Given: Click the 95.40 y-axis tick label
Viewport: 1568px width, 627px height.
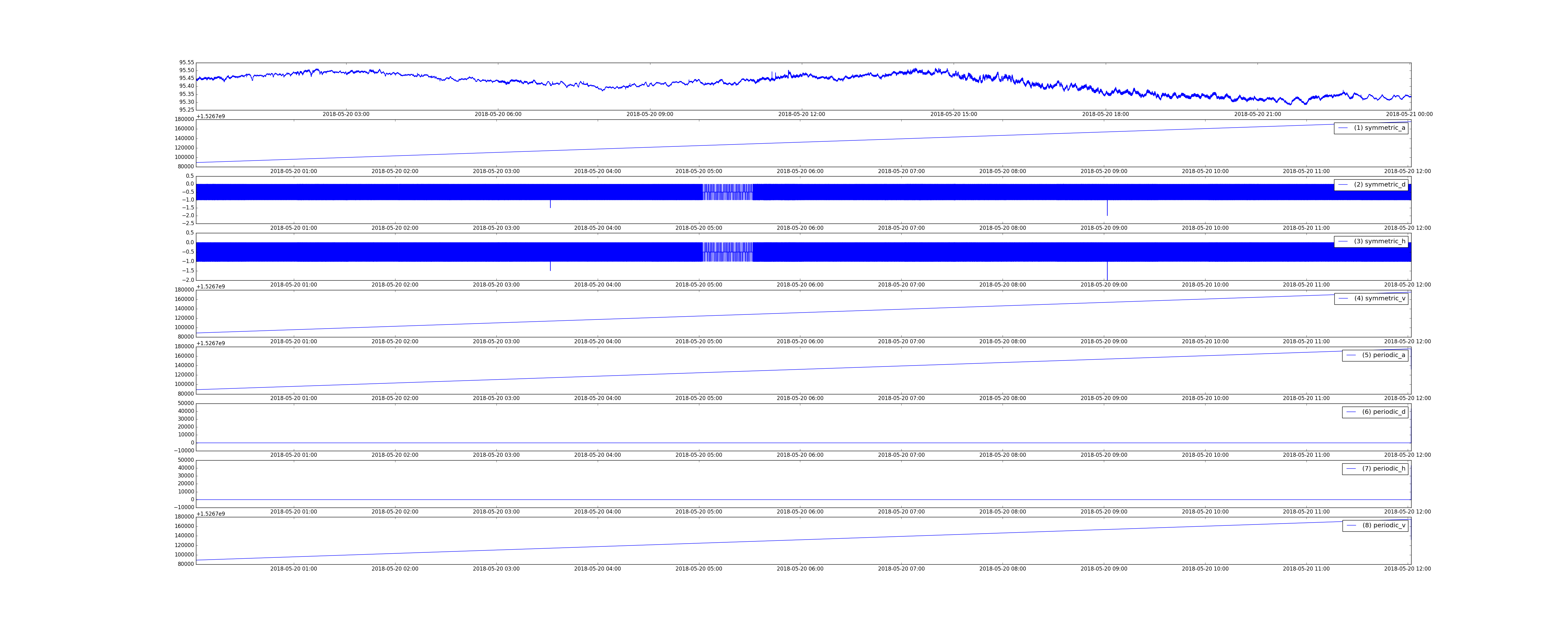Looking at the screenshot, I should (x=186, y=87).
